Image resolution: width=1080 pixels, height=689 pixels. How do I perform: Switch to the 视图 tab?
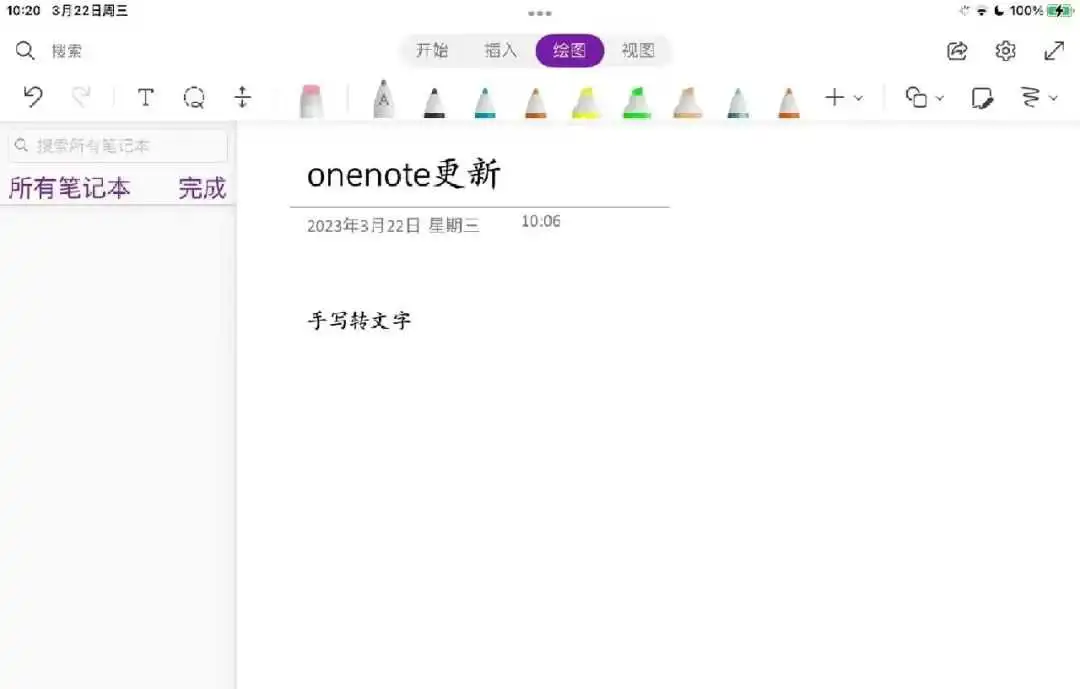click(638, 50)
